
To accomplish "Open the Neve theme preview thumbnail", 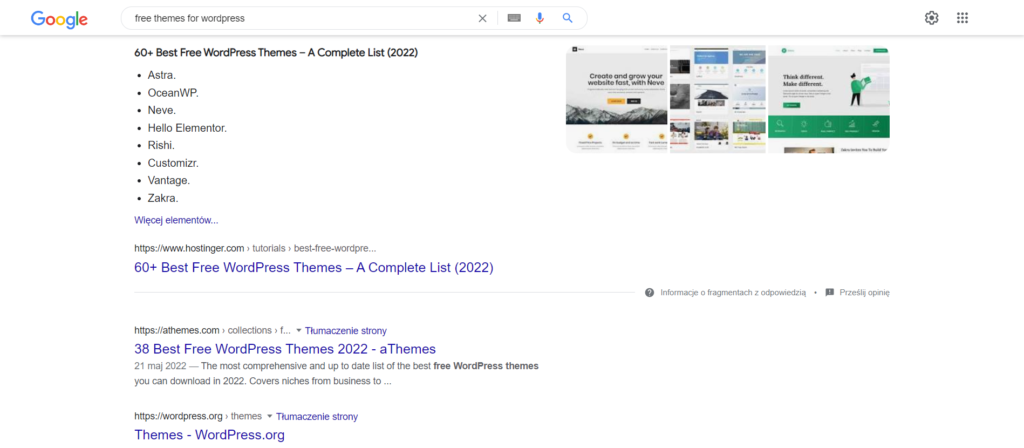I will 616,98.
